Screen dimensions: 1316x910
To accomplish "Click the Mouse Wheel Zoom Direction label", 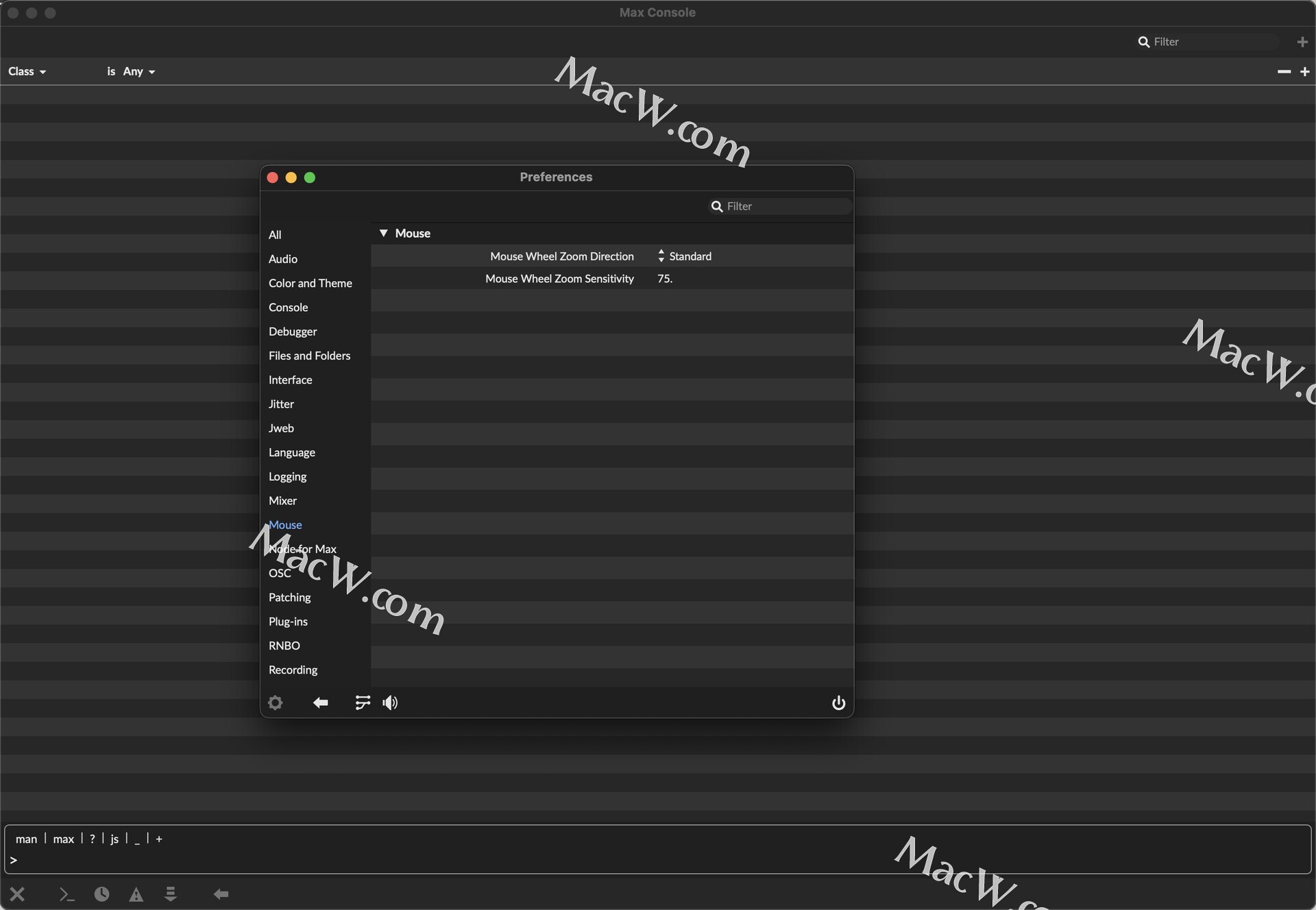I will pyautogui.click(x=562, y=256).
